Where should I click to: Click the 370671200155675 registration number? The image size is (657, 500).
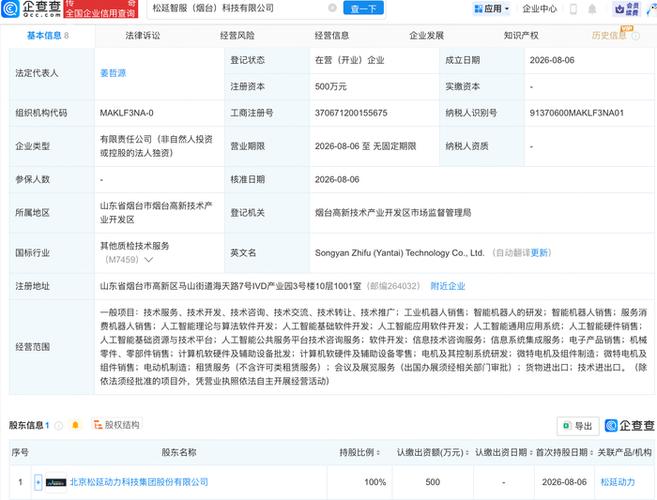pyautogui.click(x=351, y=113)
